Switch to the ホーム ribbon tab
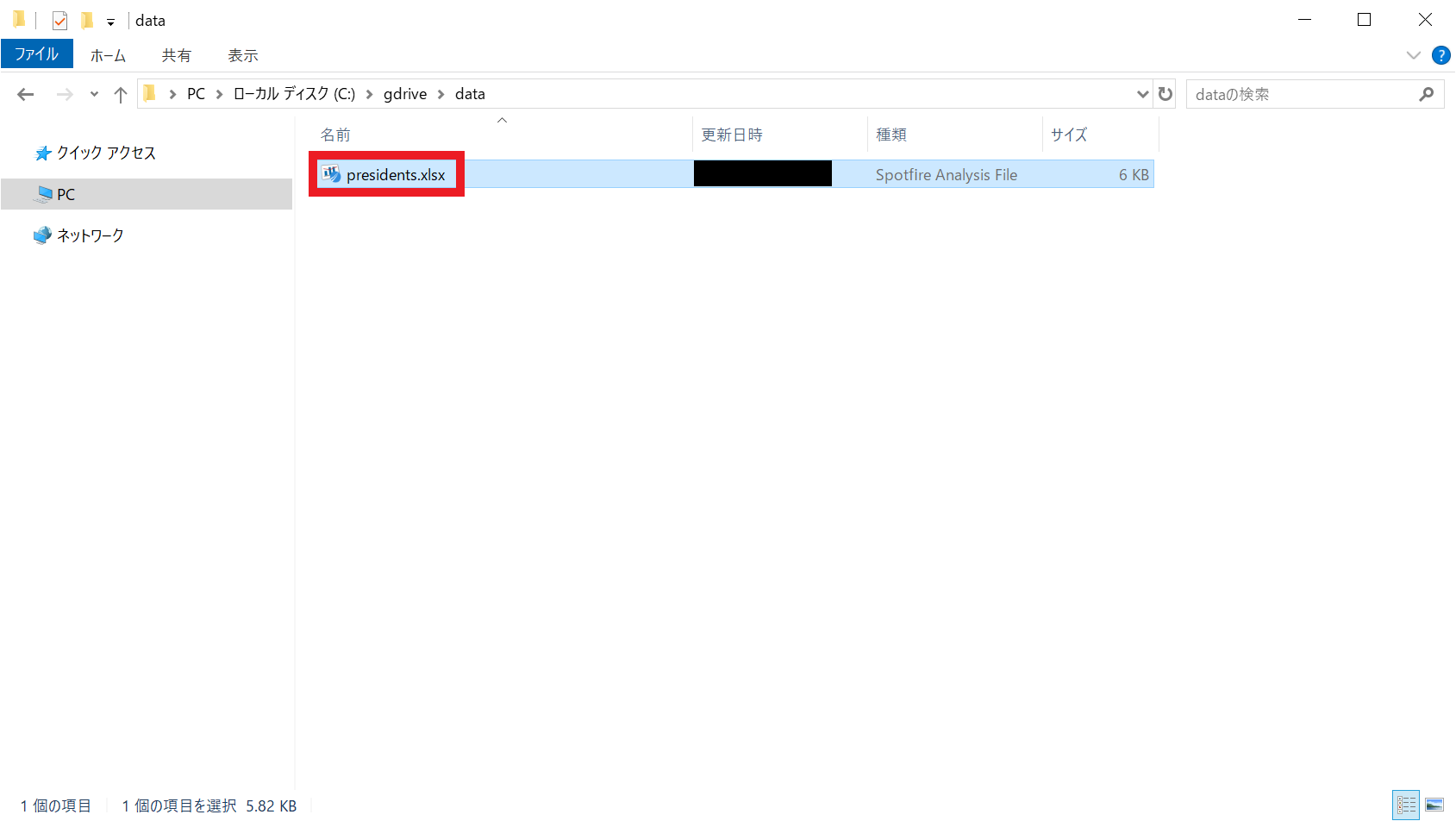Image resolution: width=1456 pixels, height=821 pixels. click(108, 55)
